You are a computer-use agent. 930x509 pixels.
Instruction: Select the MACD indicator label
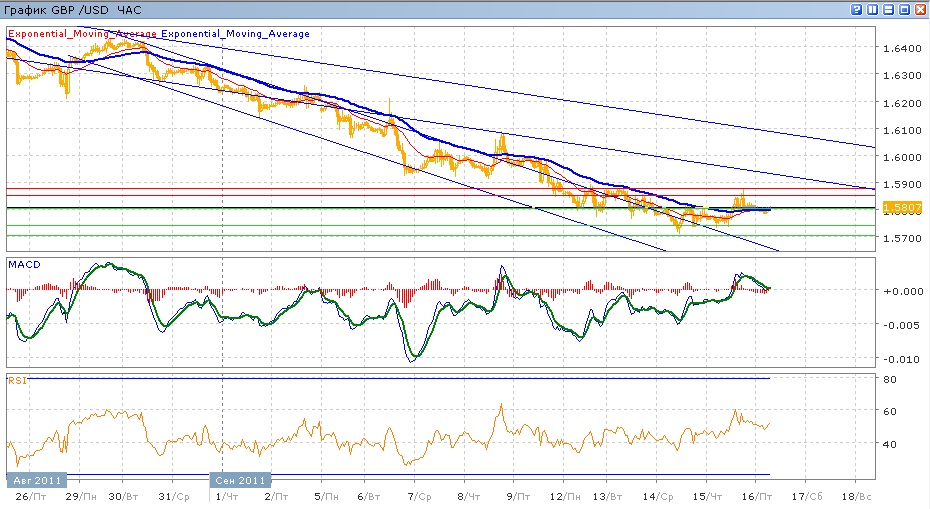(23, 265)
